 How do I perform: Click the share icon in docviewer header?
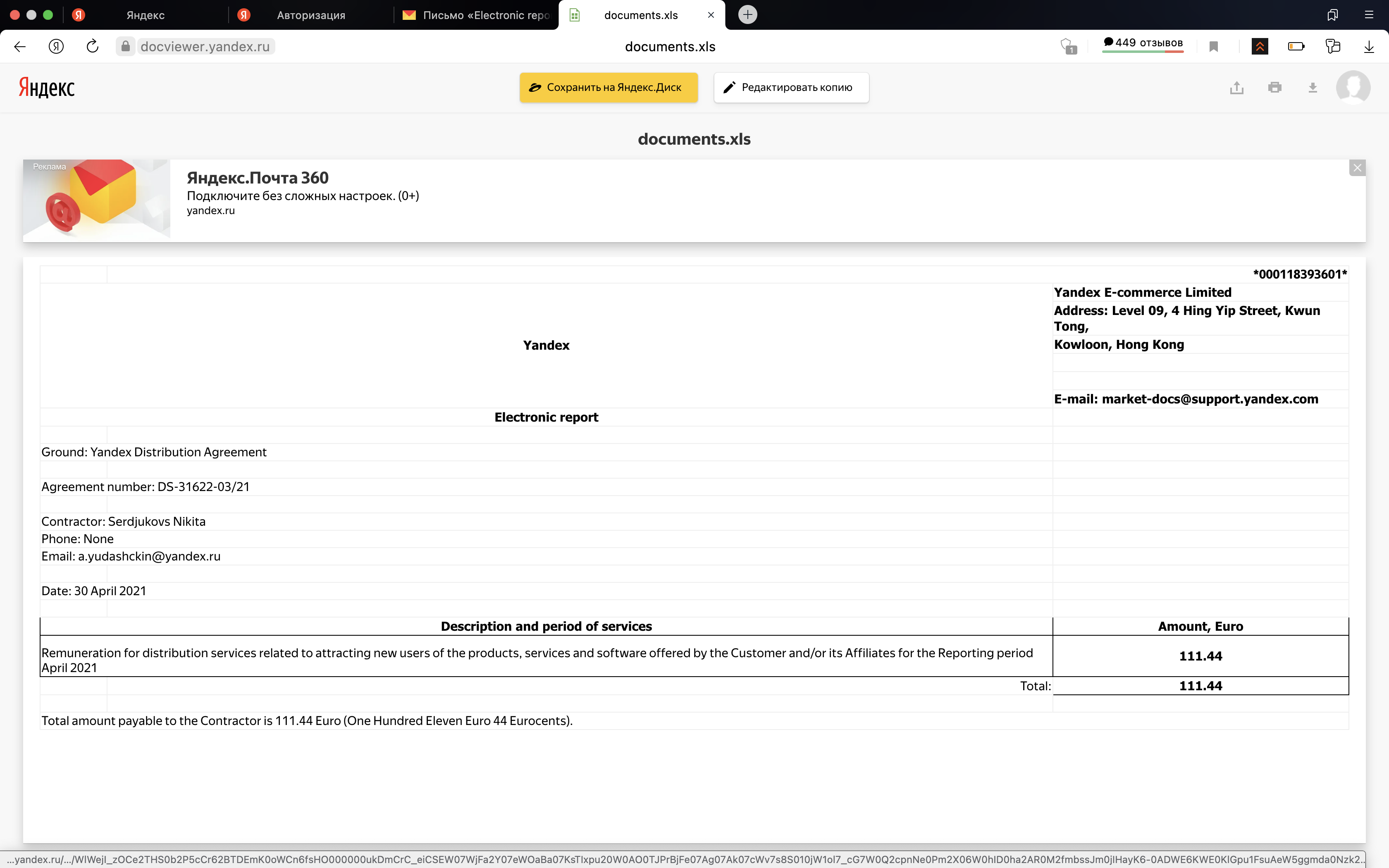(1236, 88)
